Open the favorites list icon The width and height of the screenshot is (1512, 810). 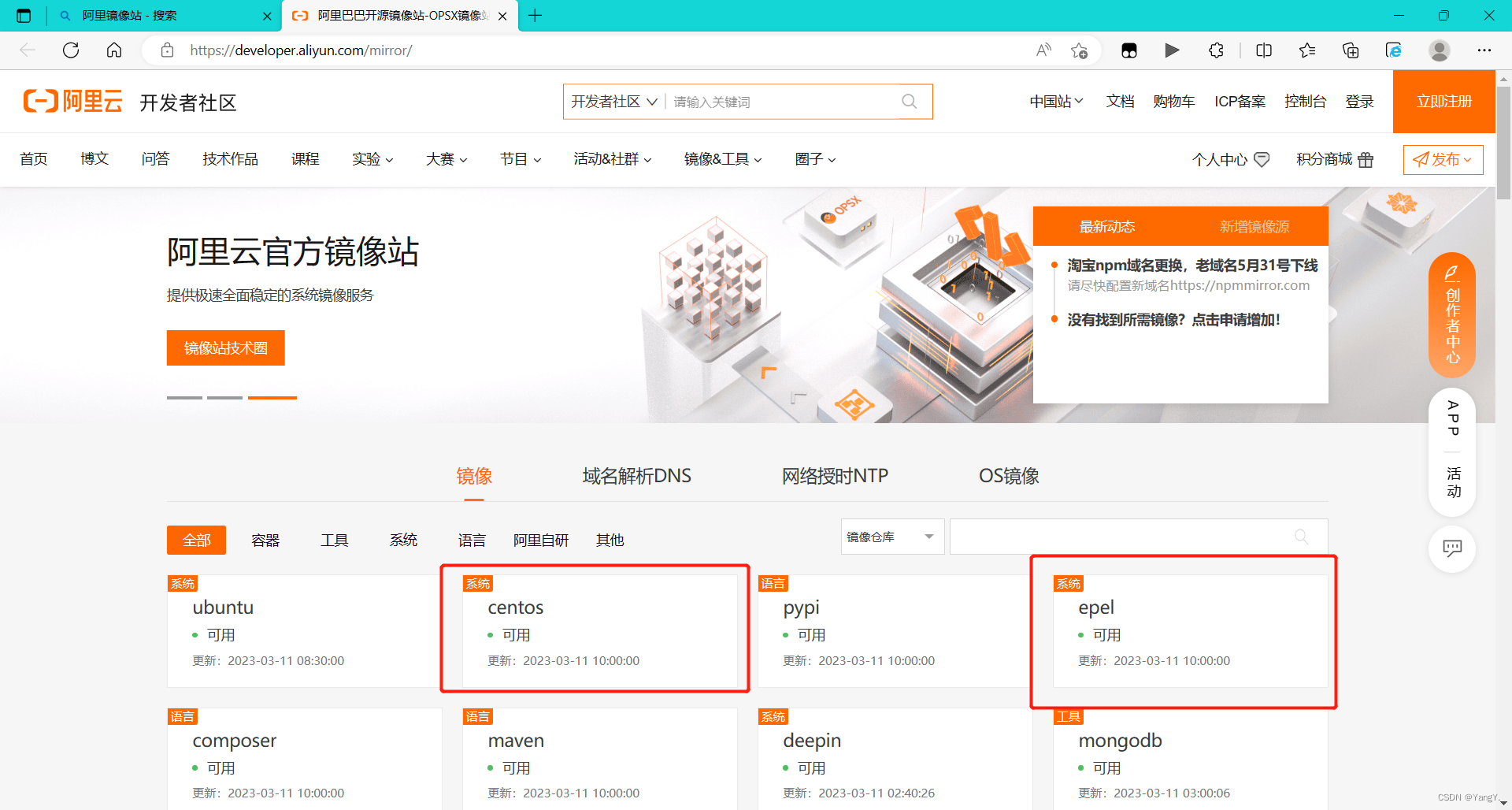coord(1307,50)
